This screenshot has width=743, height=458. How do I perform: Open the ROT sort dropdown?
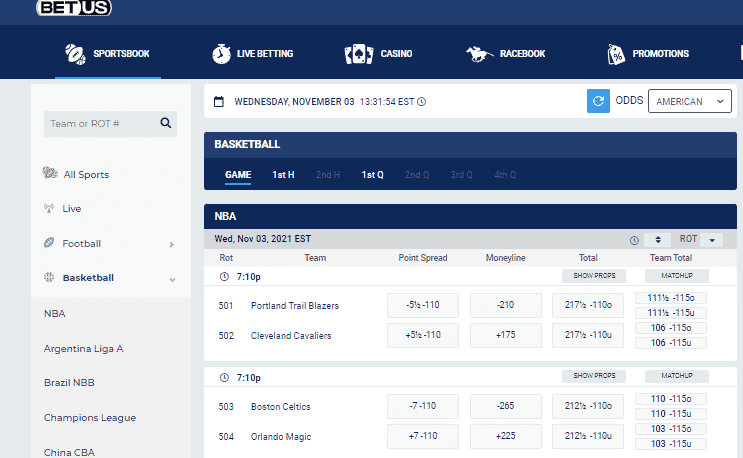tap(712, 240)
